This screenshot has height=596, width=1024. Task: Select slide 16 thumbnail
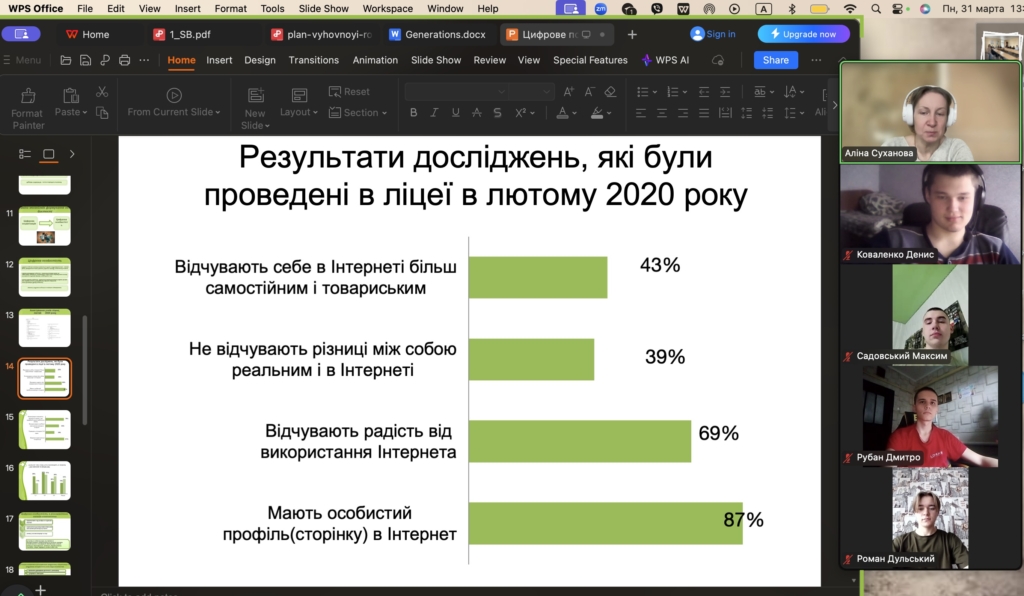pyautogui.click(x=45, y=481)
